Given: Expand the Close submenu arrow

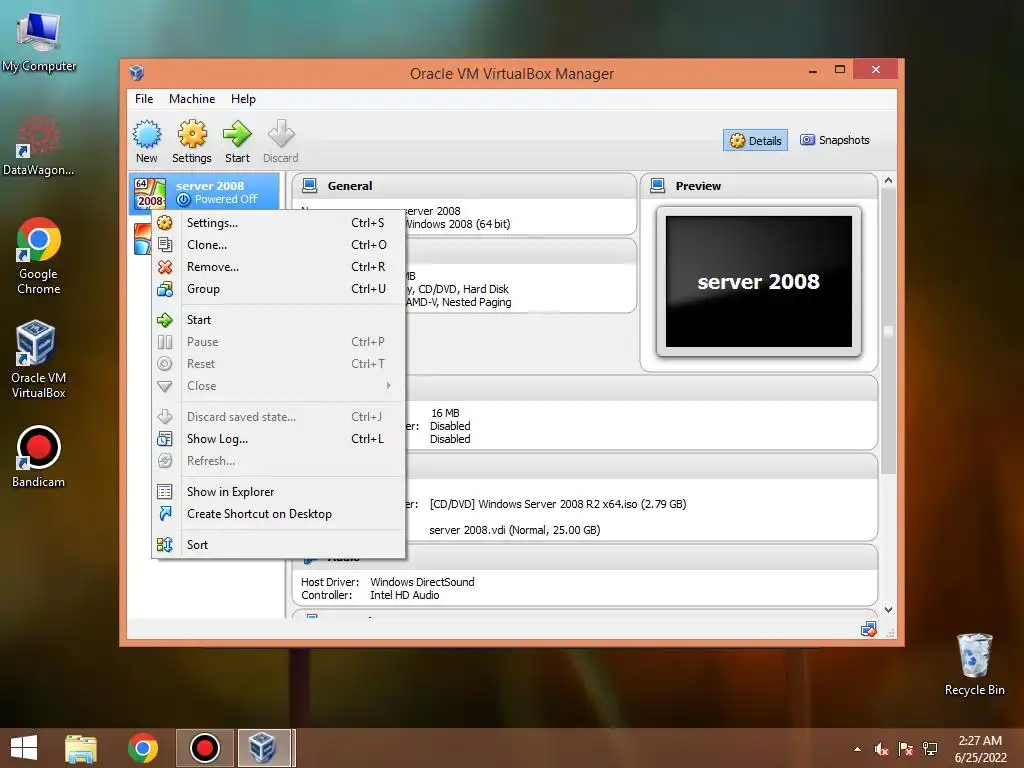Looking at the screenshot, I should (389, 386).
